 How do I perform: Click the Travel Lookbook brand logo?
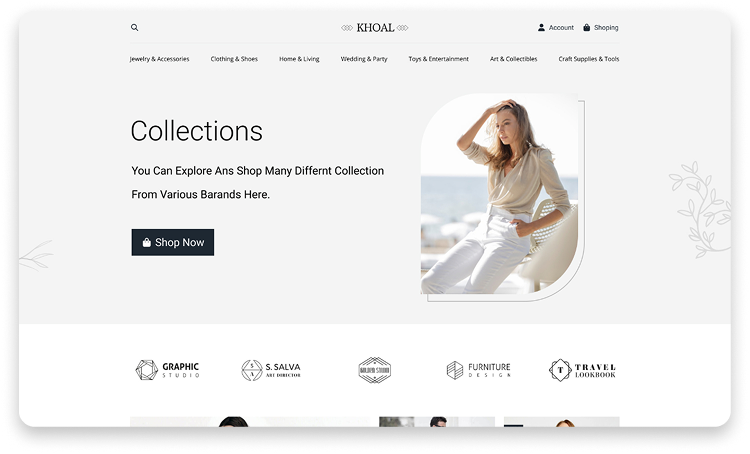pyautogui.click(x=582, y=370)
